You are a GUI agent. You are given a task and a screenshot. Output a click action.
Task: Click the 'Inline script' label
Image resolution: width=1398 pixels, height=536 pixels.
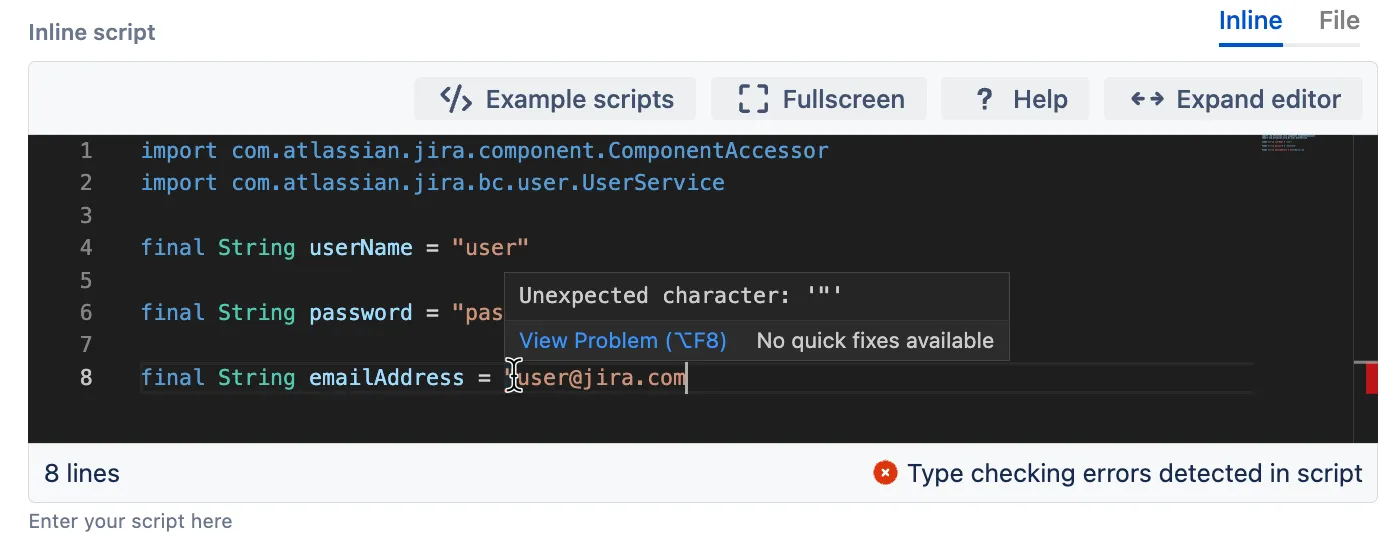(92, 32)
